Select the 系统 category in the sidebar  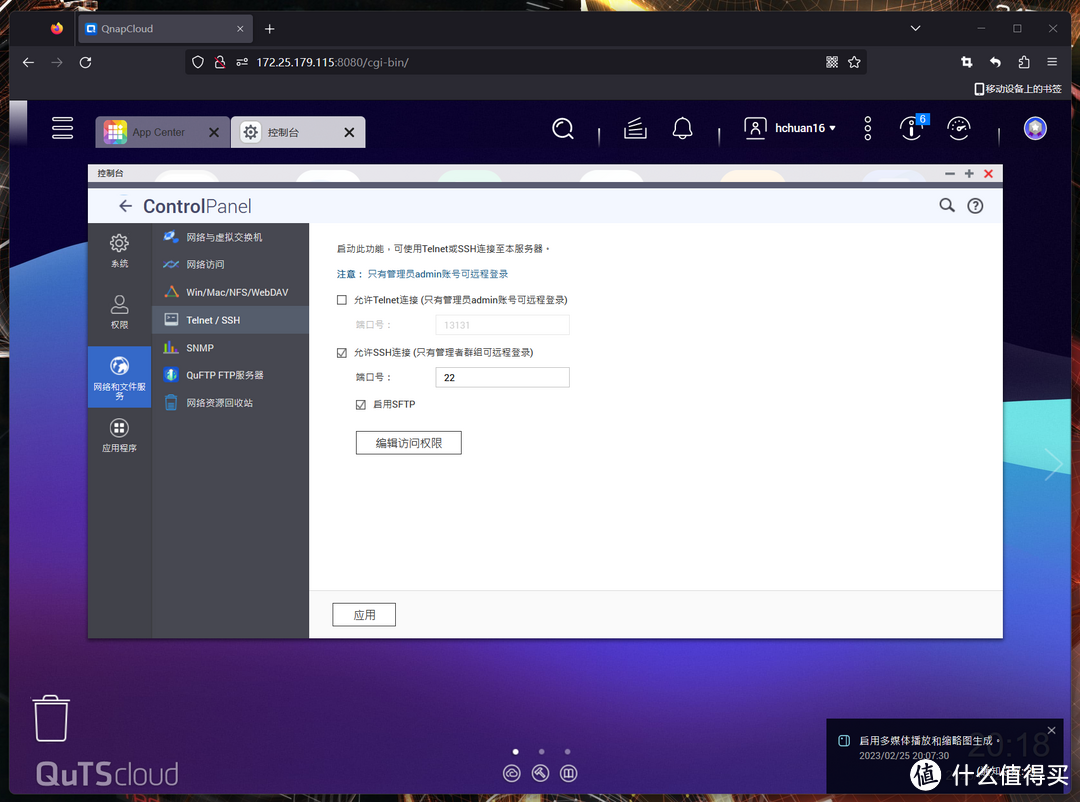[x=119, y=251]
